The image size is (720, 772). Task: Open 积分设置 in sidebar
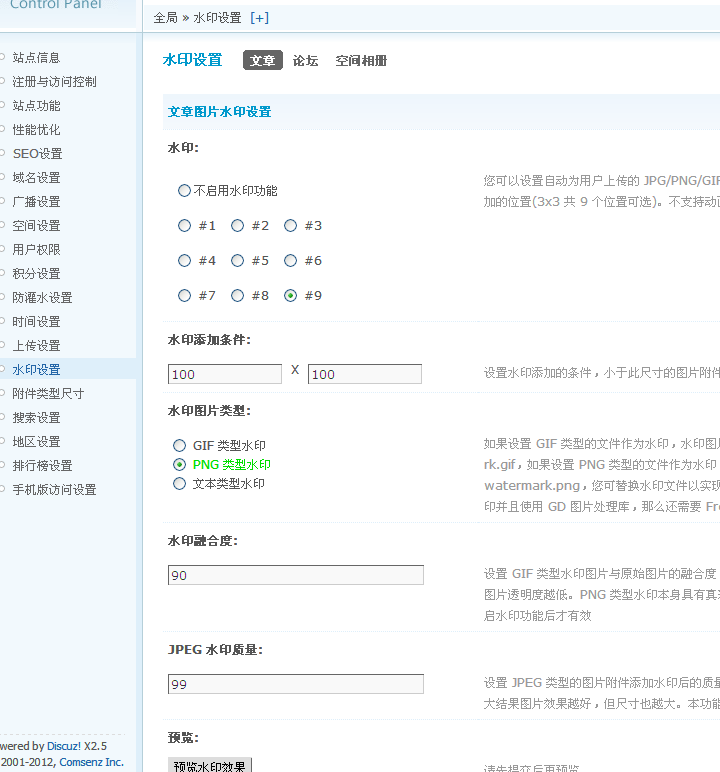36,274
